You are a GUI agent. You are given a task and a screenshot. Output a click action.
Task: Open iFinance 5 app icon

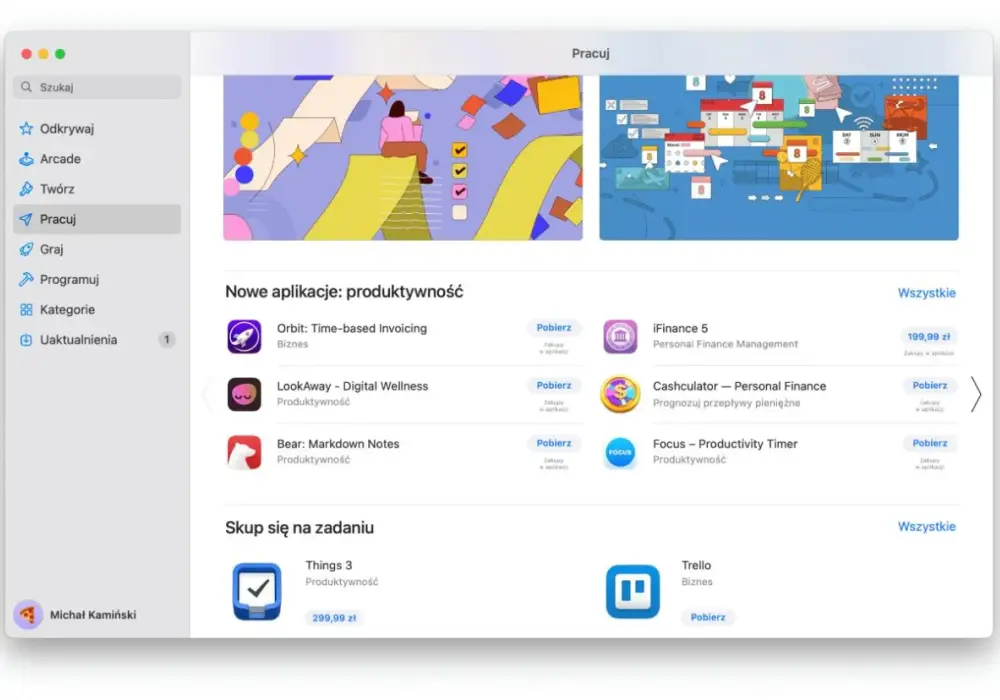coord(620,336)
